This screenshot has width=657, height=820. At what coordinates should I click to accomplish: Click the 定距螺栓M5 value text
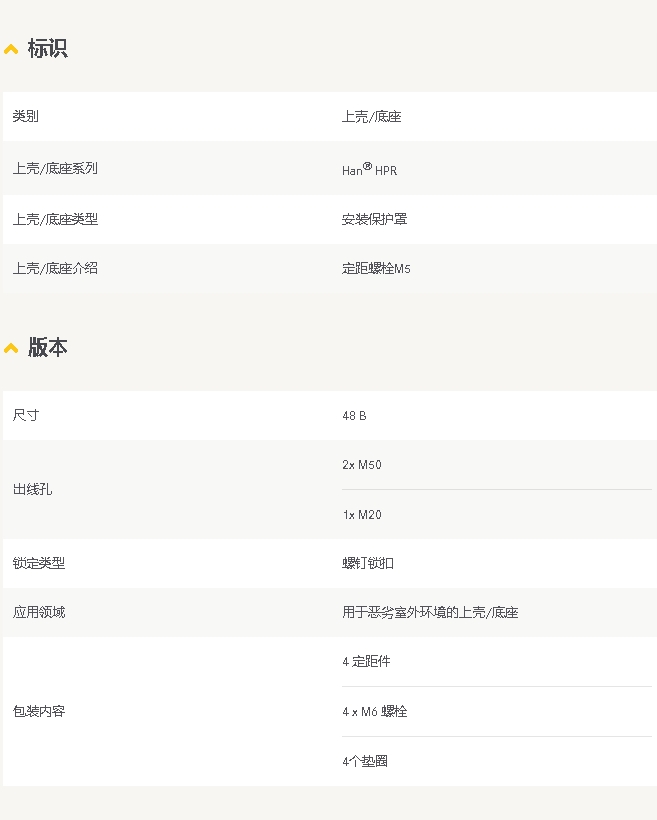(376, 268)
